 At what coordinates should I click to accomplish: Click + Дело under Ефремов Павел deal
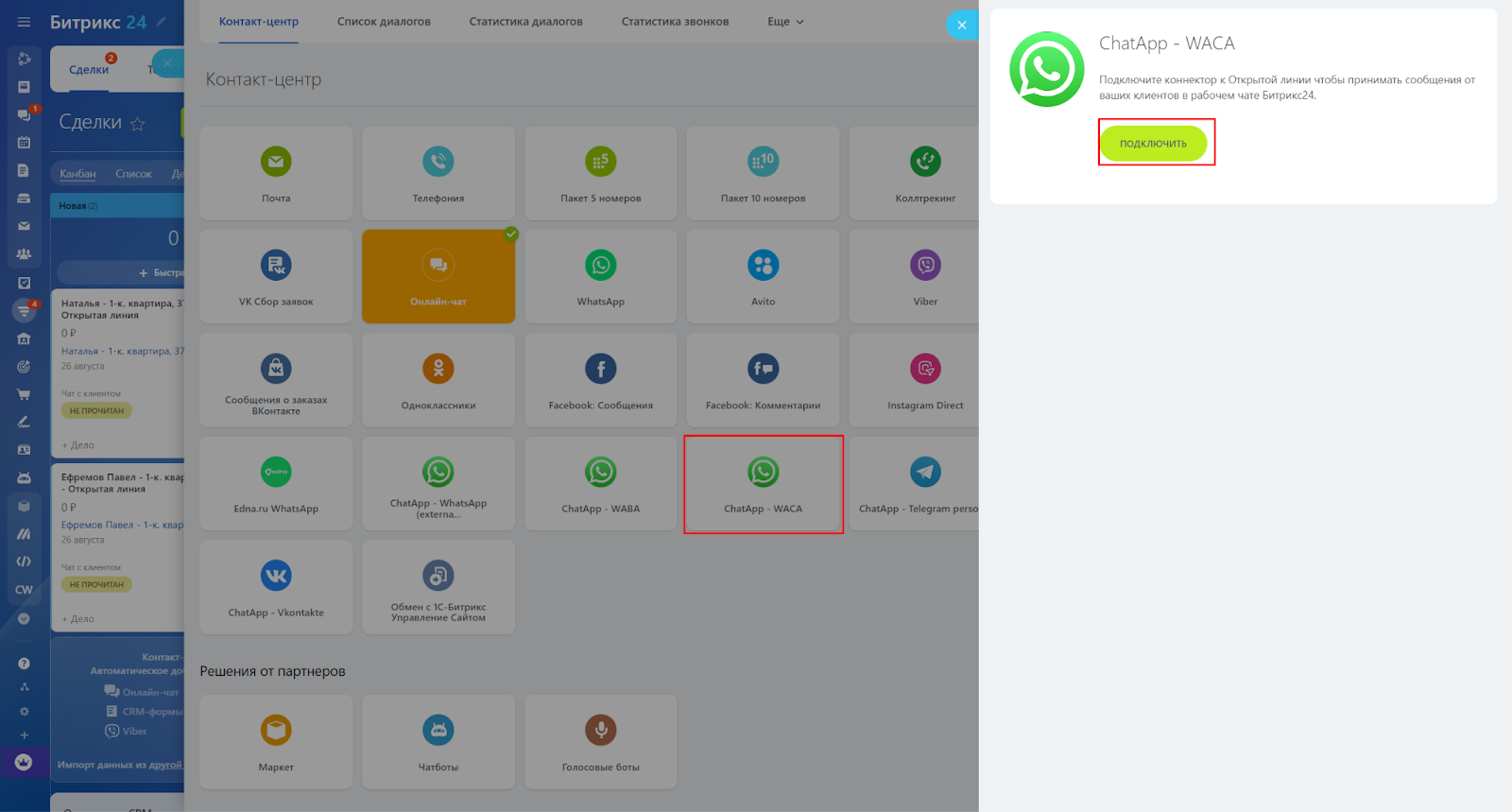click(77, 619)
